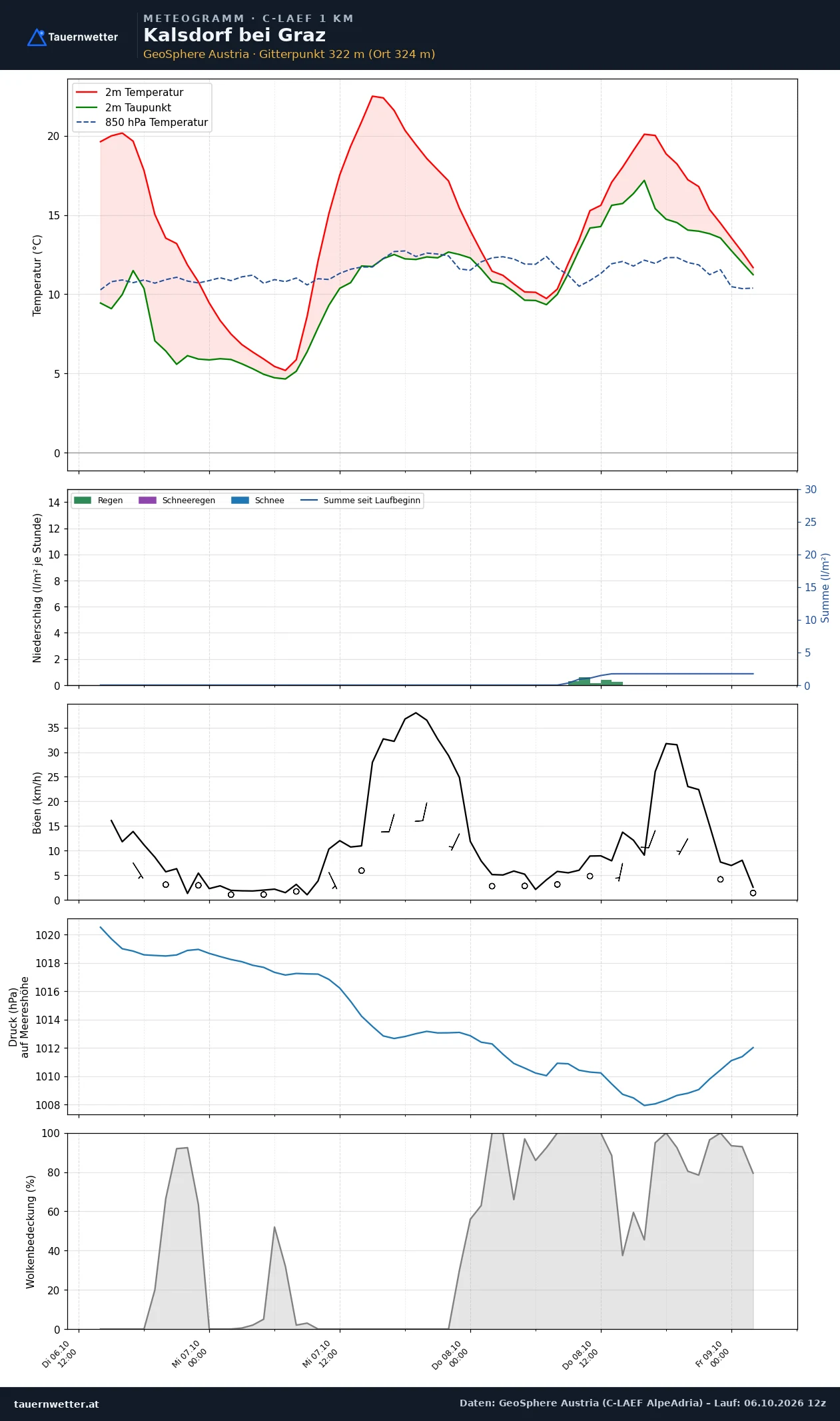Click the "Temperatur (°C)" axis label
Viewport: 840px width, 1421px height.
pyautogui.click(x=37, y=275)
